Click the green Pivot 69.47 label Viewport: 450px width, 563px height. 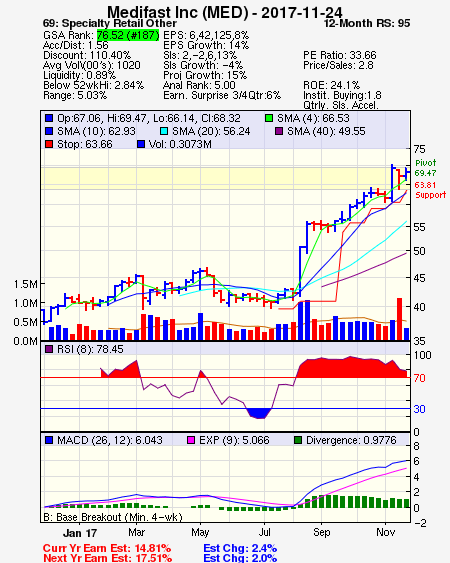426,168
